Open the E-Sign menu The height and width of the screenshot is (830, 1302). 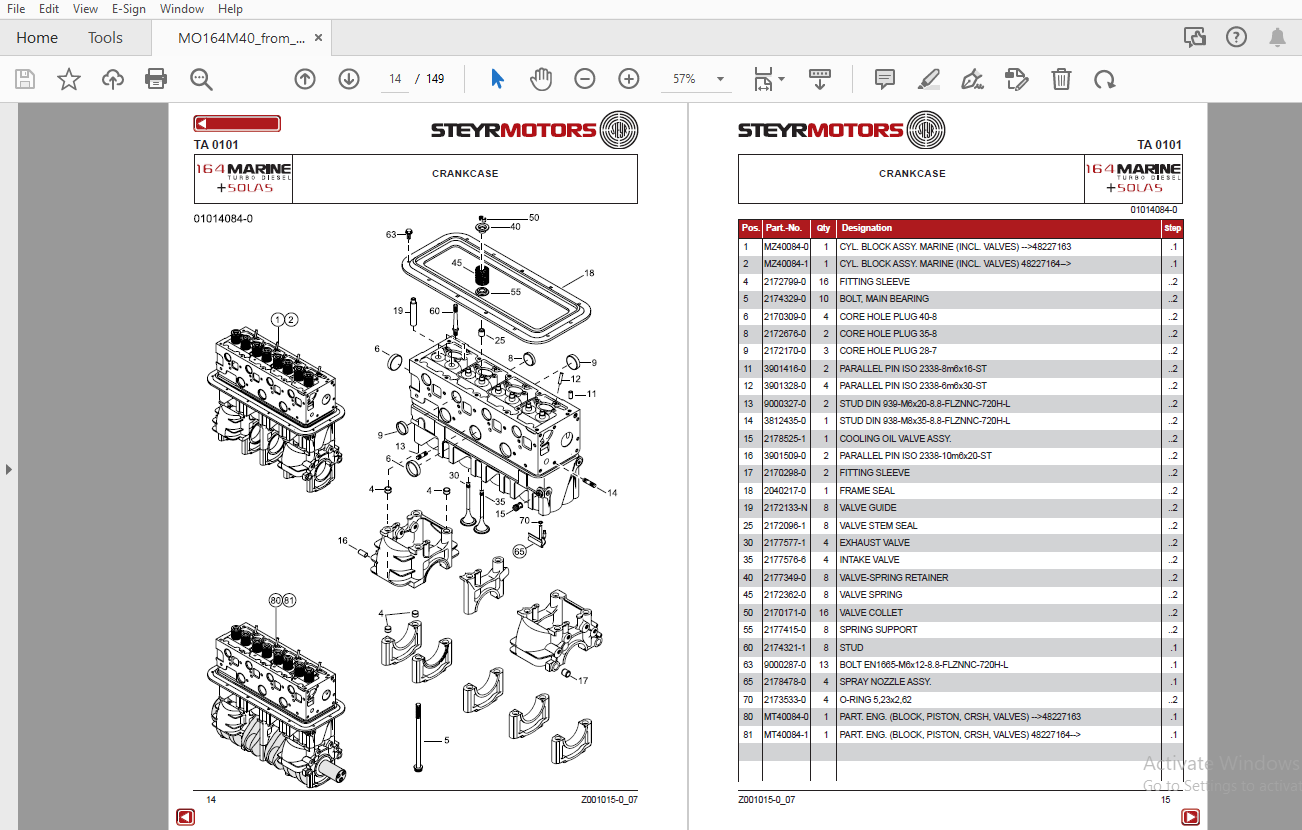pos(129,9)
